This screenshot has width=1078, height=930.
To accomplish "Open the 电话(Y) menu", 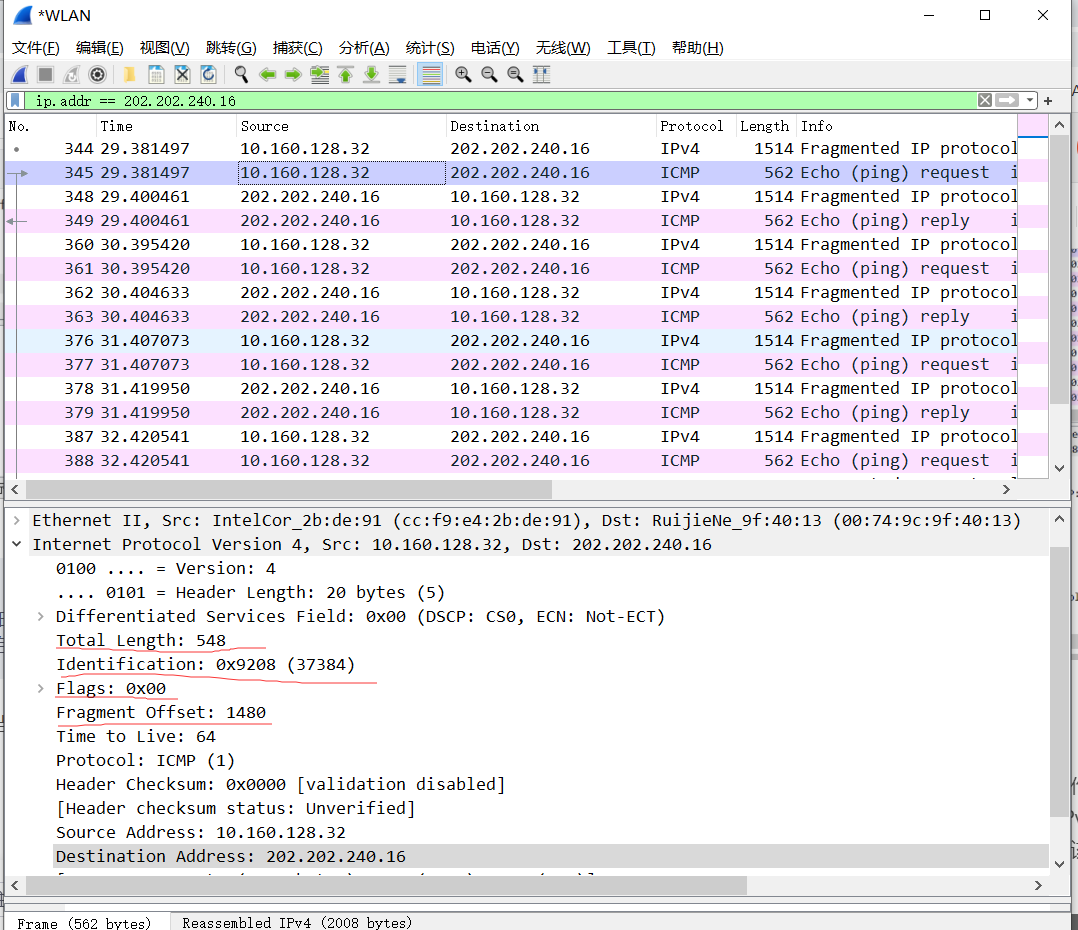I will tap(495, 48).
